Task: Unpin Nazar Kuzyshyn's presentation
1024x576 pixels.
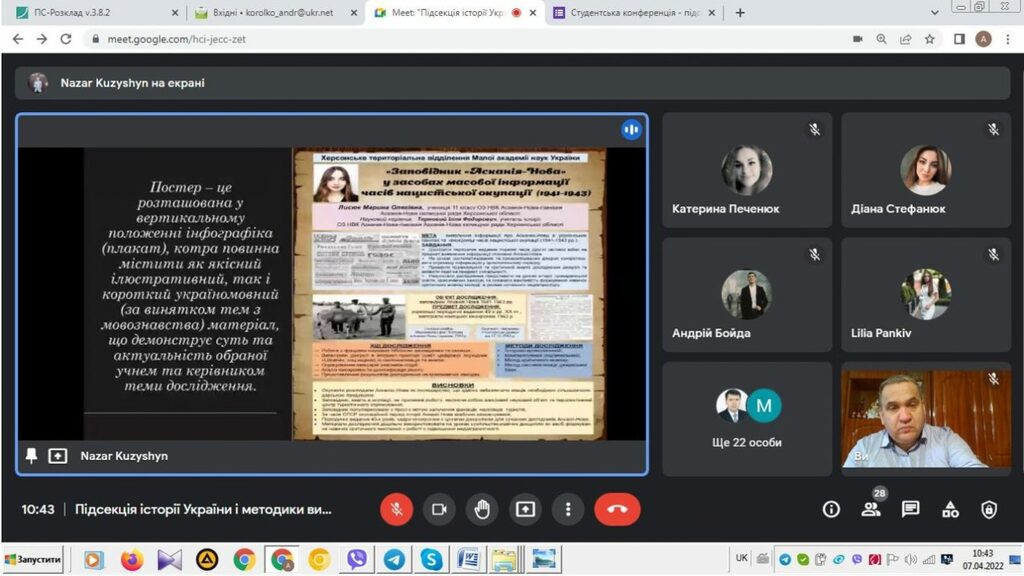Action: pos(32,456)
